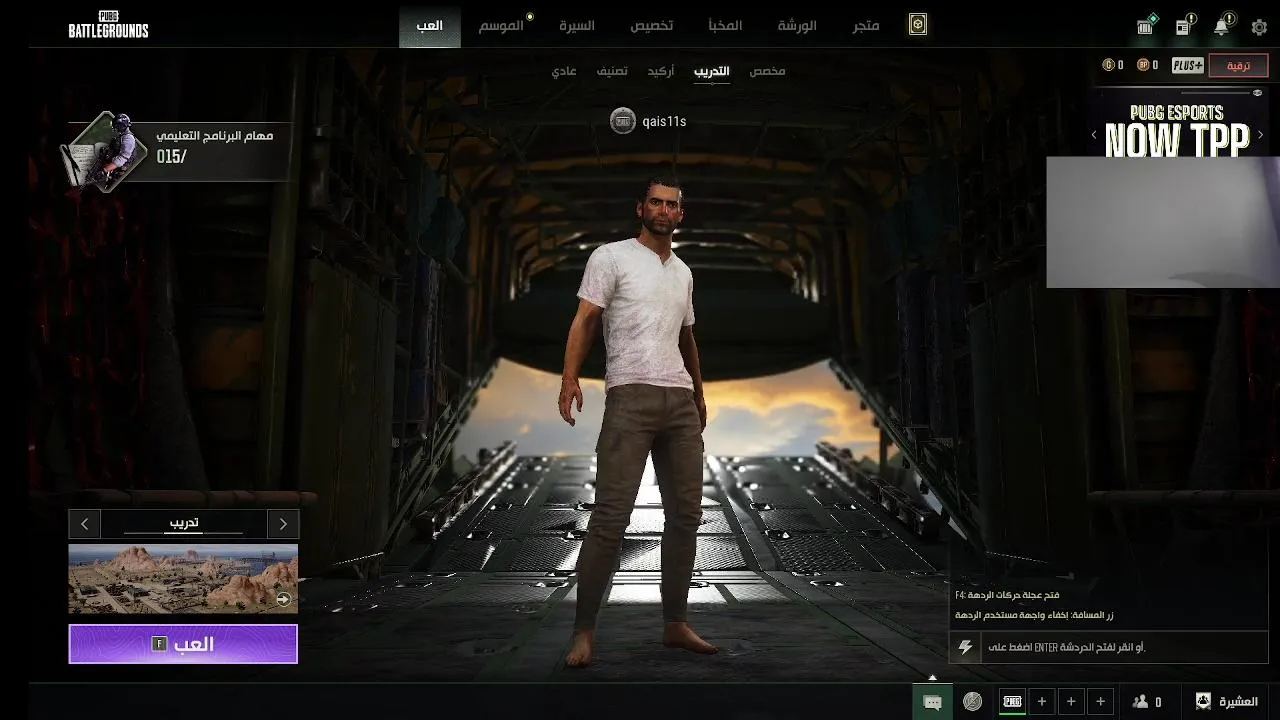This screenshot has height=720, width=1280.
Task: Open the السيرة career tab
Action: [x=577, y=25]
